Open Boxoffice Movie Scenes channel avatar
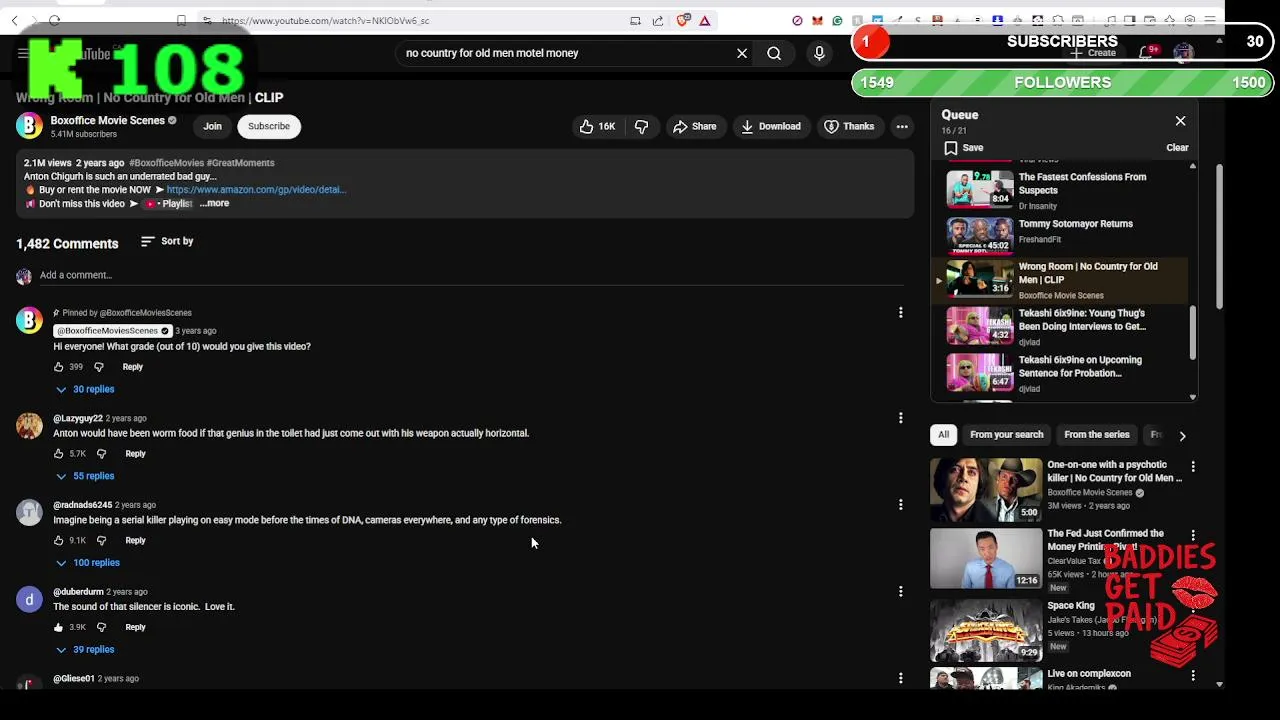Viewport: 1280px width, 720px height. click(30, 126)
